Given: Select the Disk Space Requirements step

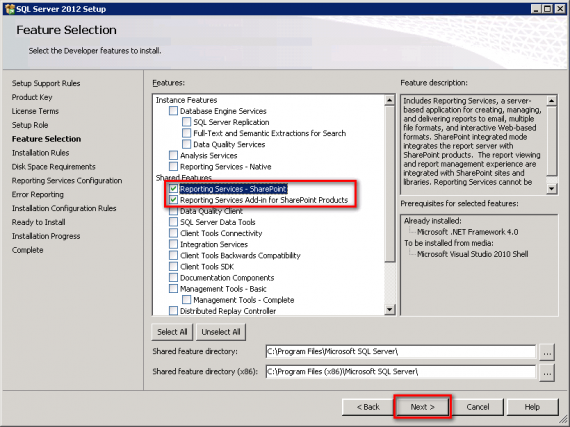Looking at the screenshot, I should point(53,166).
